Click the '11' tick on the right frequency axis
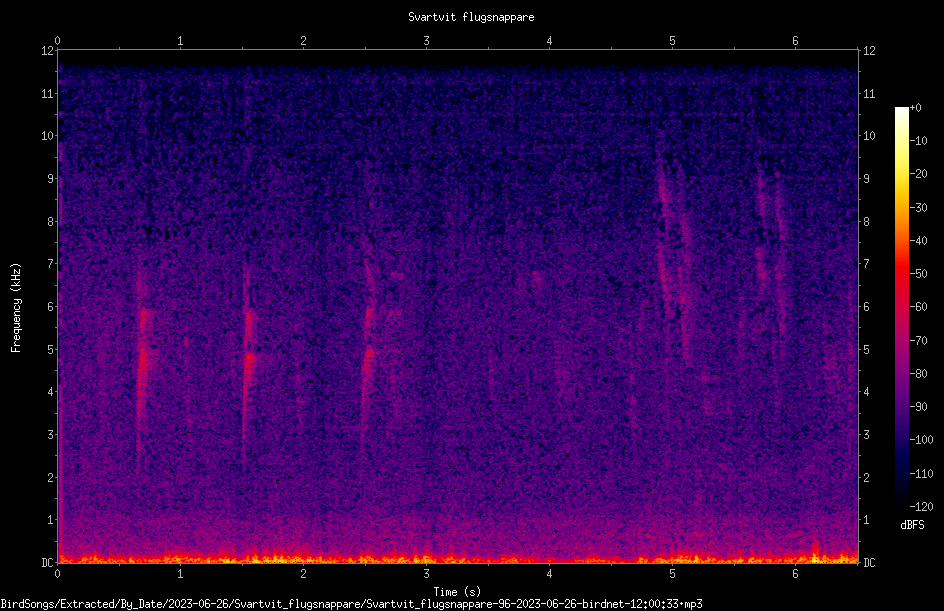Viewport: 944px width, 611px height. coord(869,93)
